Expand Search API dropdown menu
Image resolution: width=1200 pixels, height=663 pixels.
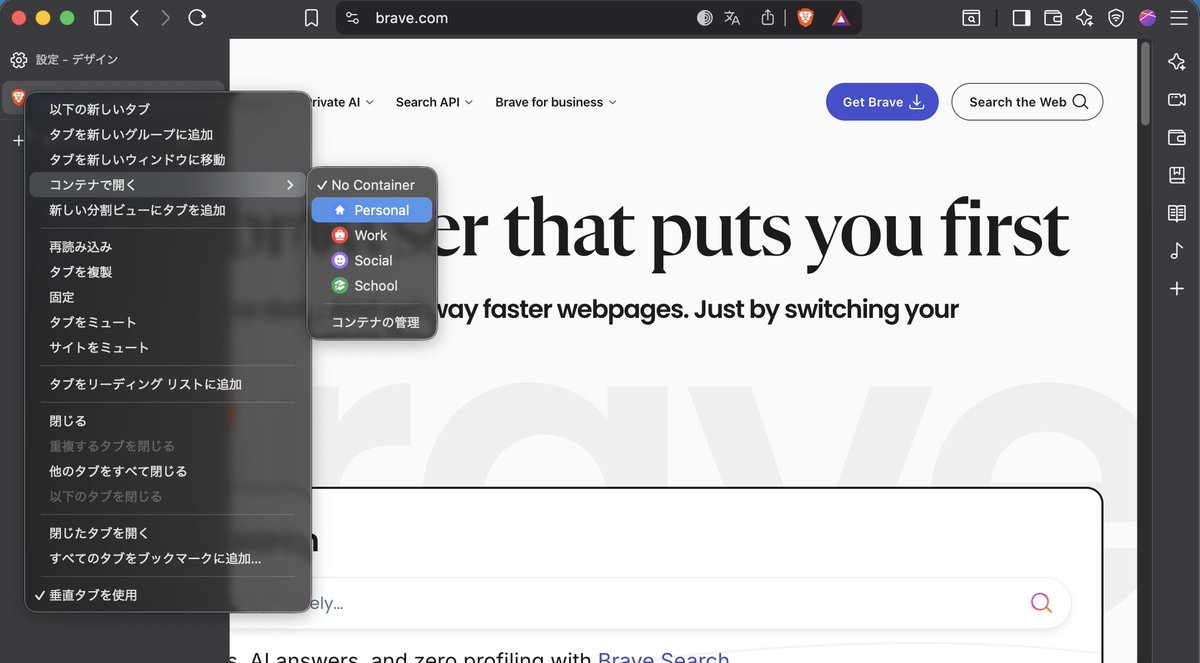point(434,102)
